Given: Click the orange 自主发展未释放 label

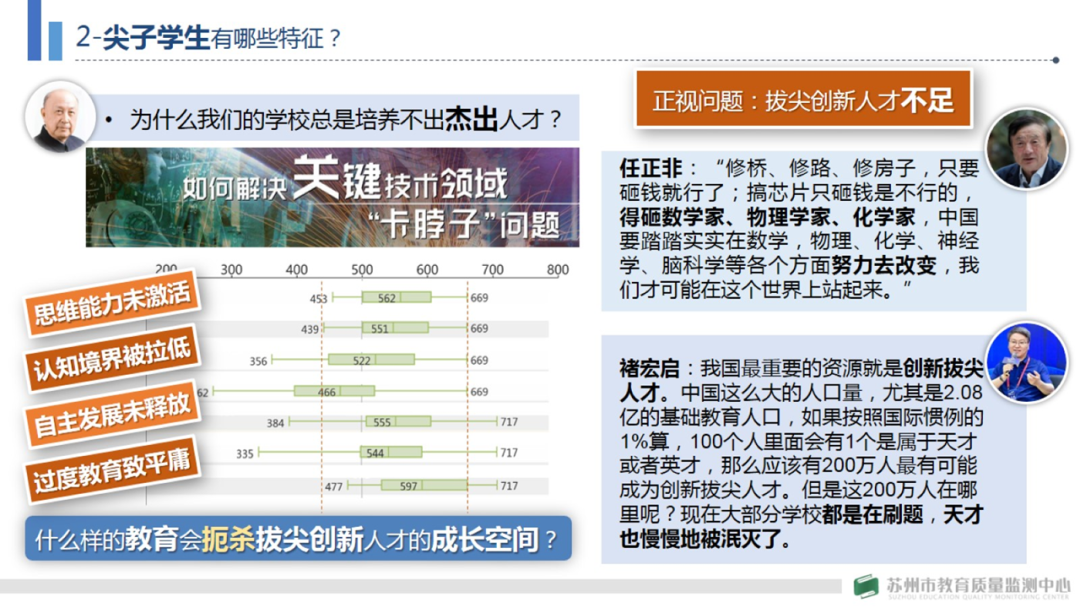Looking at the screenshot, I should click(x=112, y=415).
